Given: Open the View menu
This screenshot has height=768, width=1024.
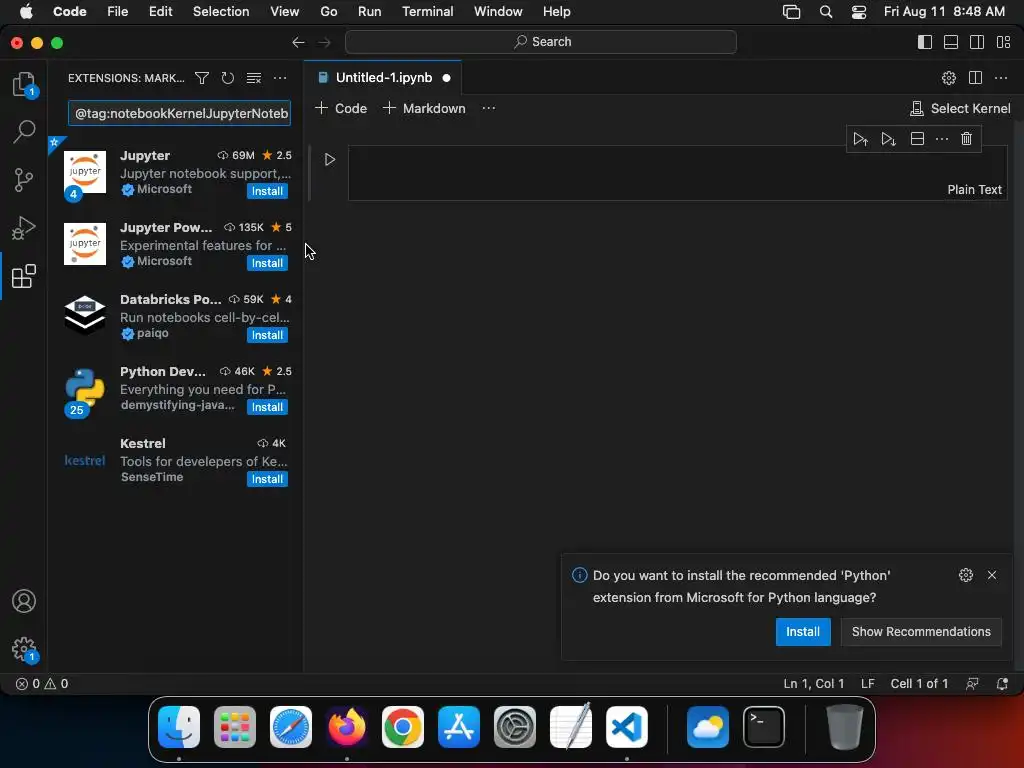Looking at the screenshot, I should click(284, 12).
